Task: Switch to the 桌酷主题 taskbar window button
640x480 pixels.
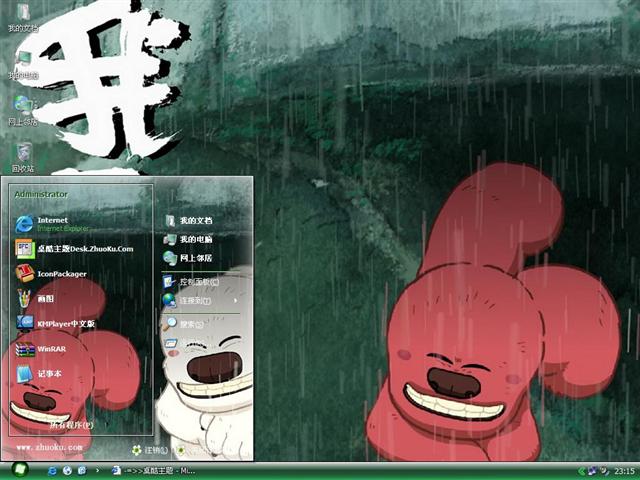Action: [x=154, y=471]
